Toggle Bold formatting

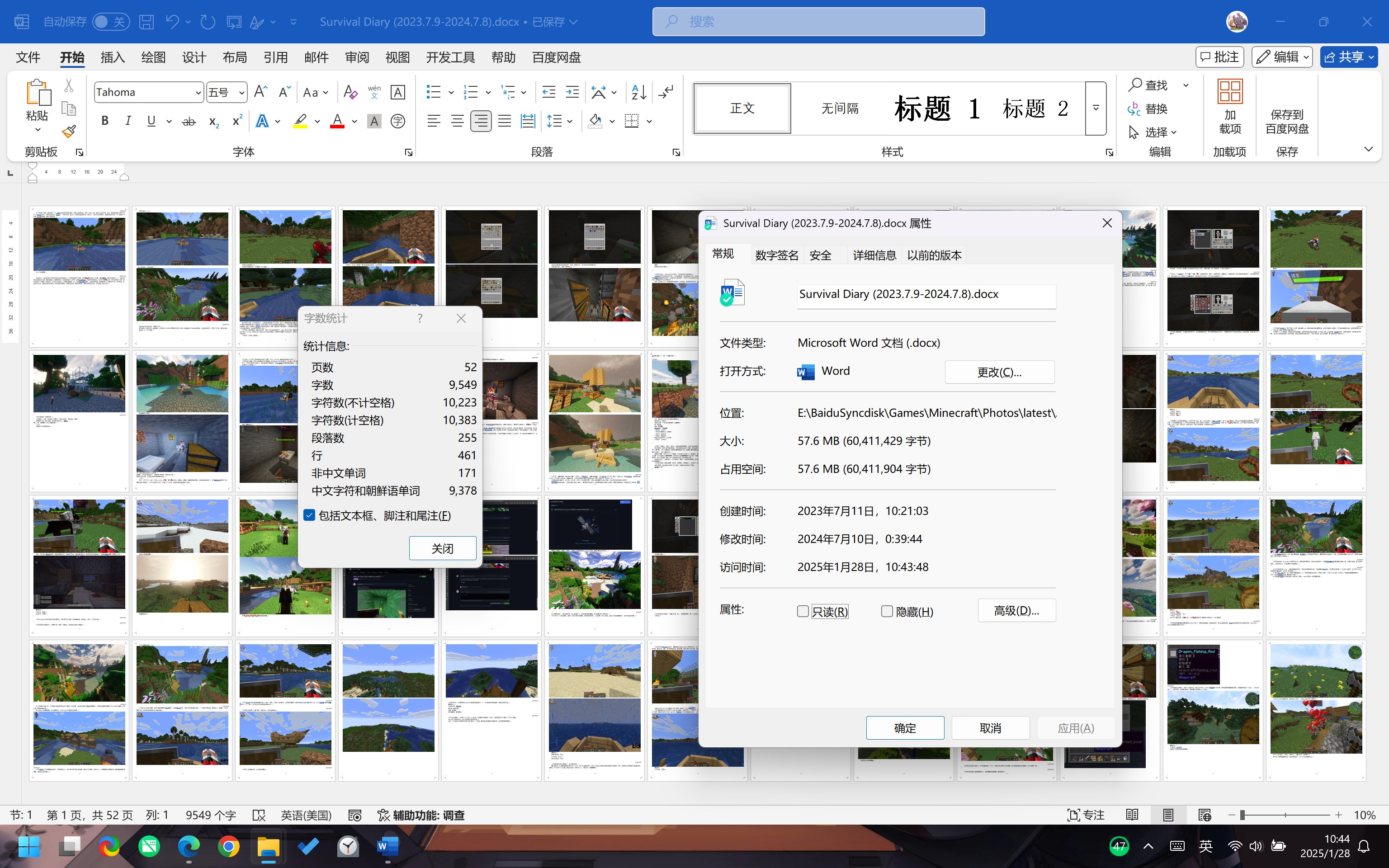tap(104, 121)
